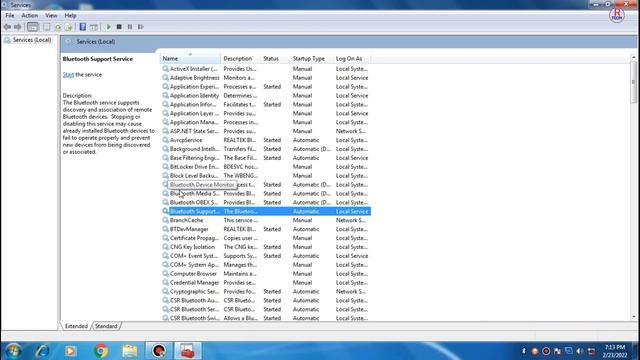Open the Help menu
The image size is (640, 360).
coord(70,16)
